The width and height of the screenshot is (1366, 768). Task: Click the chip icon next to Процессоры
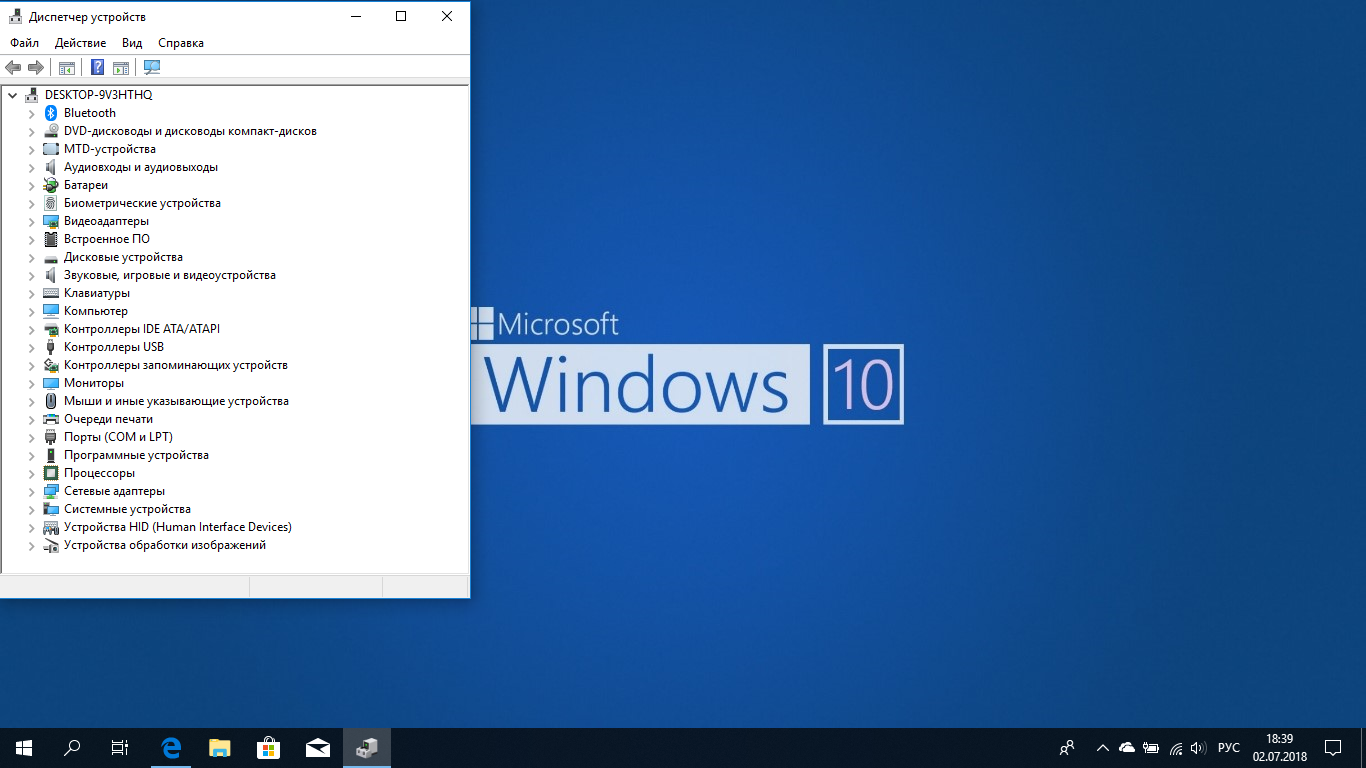tap(51, 473)
